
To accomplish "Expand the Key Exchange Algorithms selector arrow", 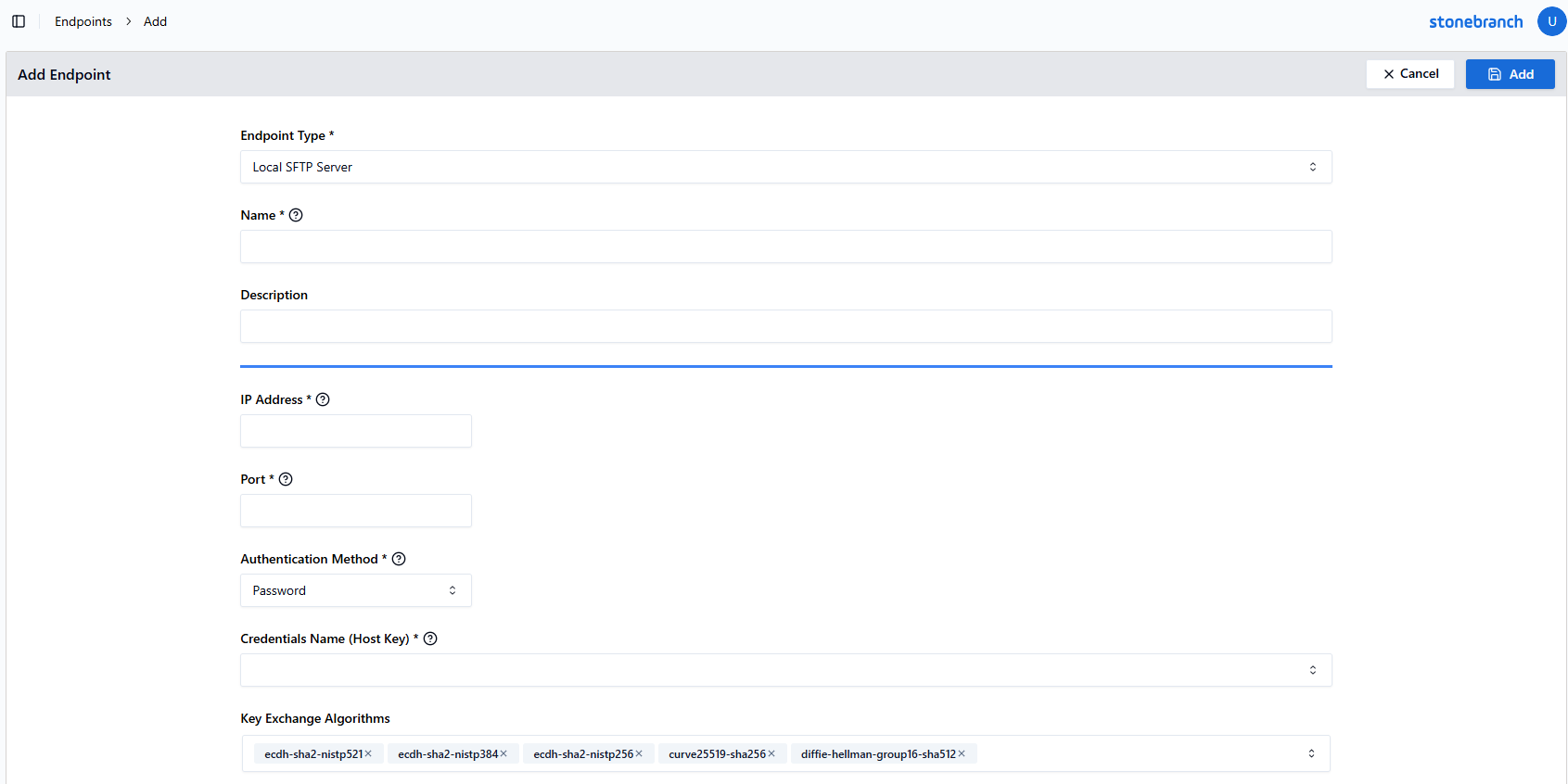I will [x=1311, y=754].
